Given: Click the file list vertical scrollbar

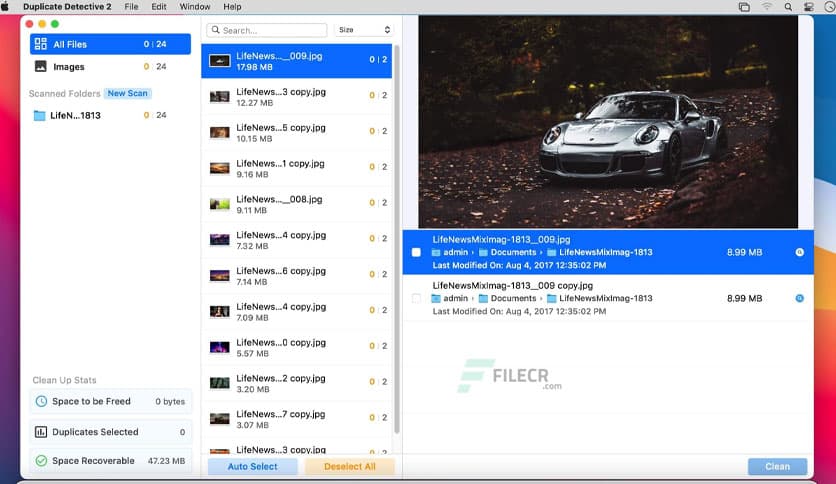Looking at the screenshot, I should (x=397, y=239).
